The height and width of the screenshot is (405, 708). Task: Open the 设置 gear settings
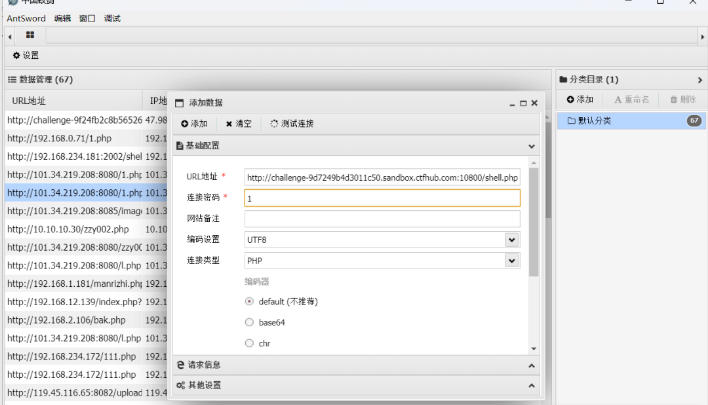pos(26,56)
